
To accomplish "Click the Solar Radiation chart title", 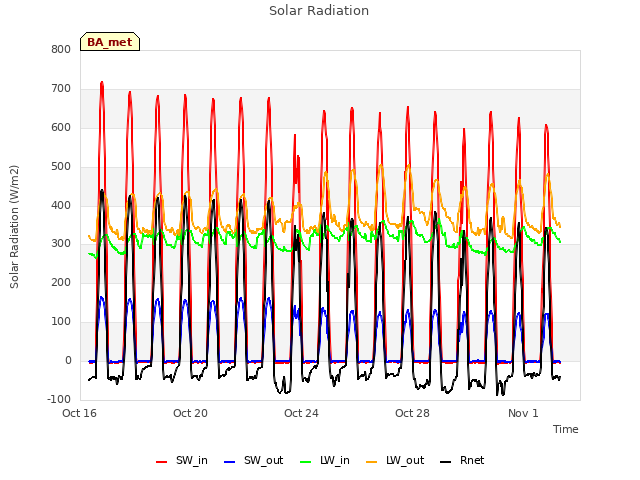I will click(319, 11).
